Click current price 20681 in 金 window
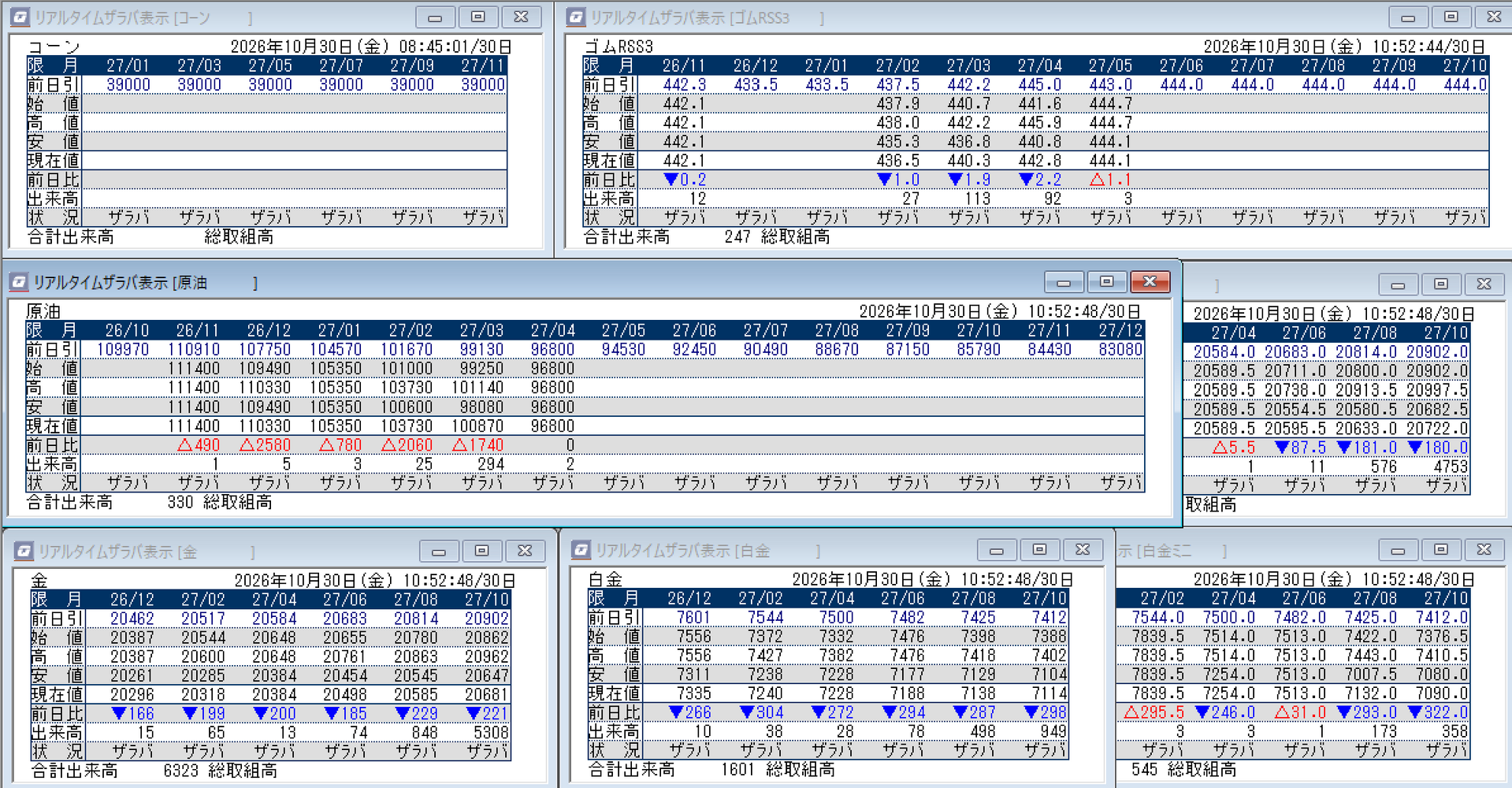This screenshot has width=1512, height=788. pos(486,694)
